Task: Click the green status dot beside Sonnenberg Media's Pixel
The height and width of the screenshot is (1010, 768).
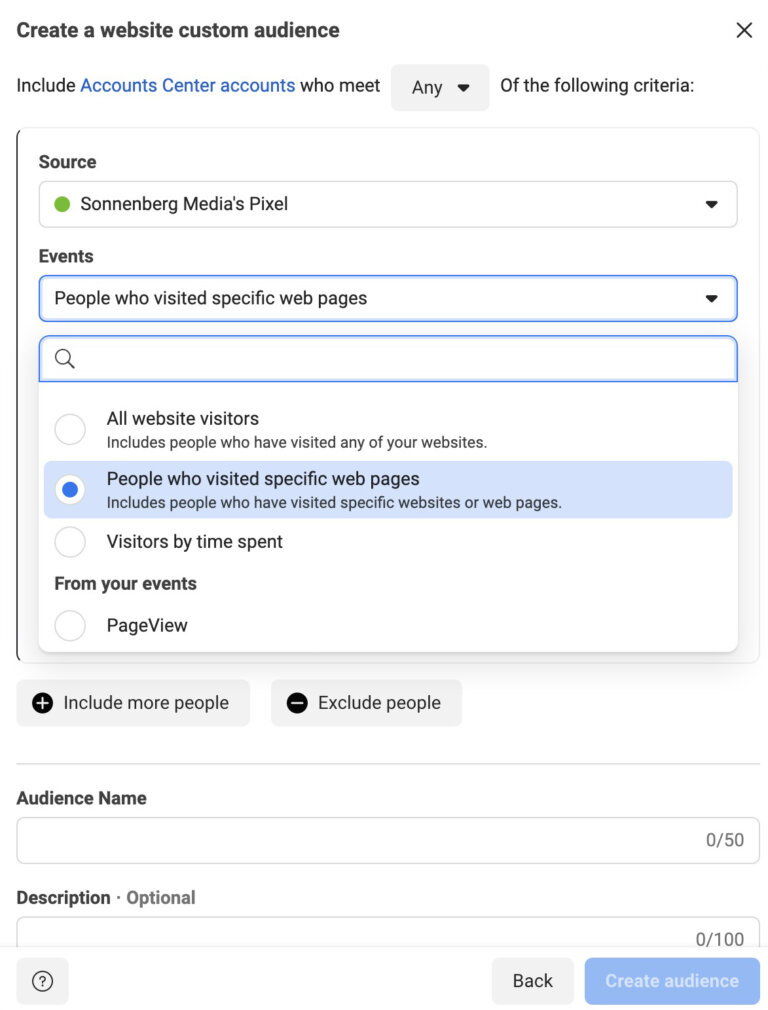Action: 62,204
